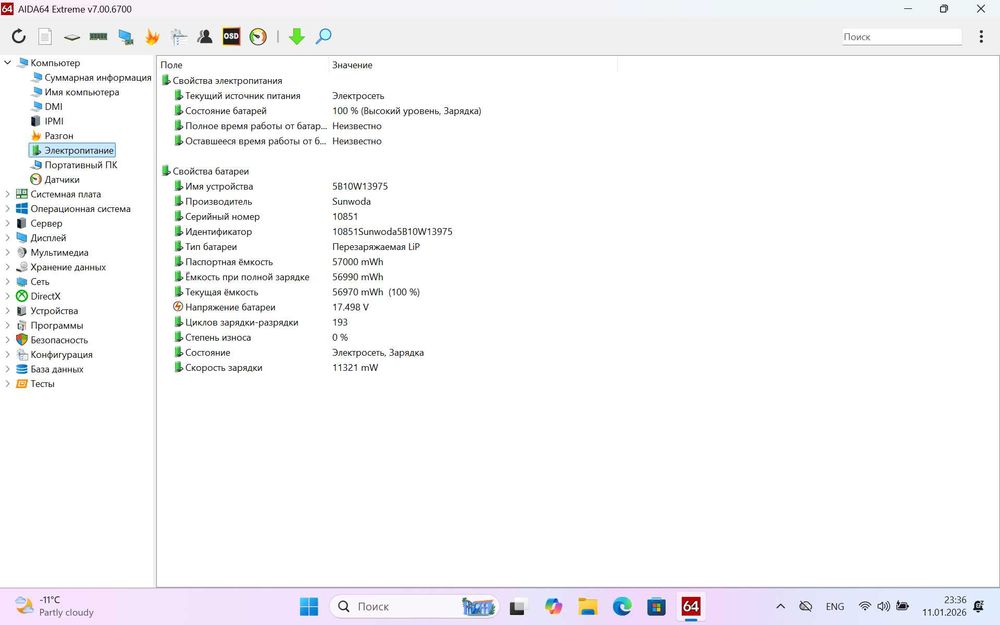Screen dimensions: 1000x625
Task: Collapse the Компьютер tree node
Action: pyautogui.click(x=8, y=62)
